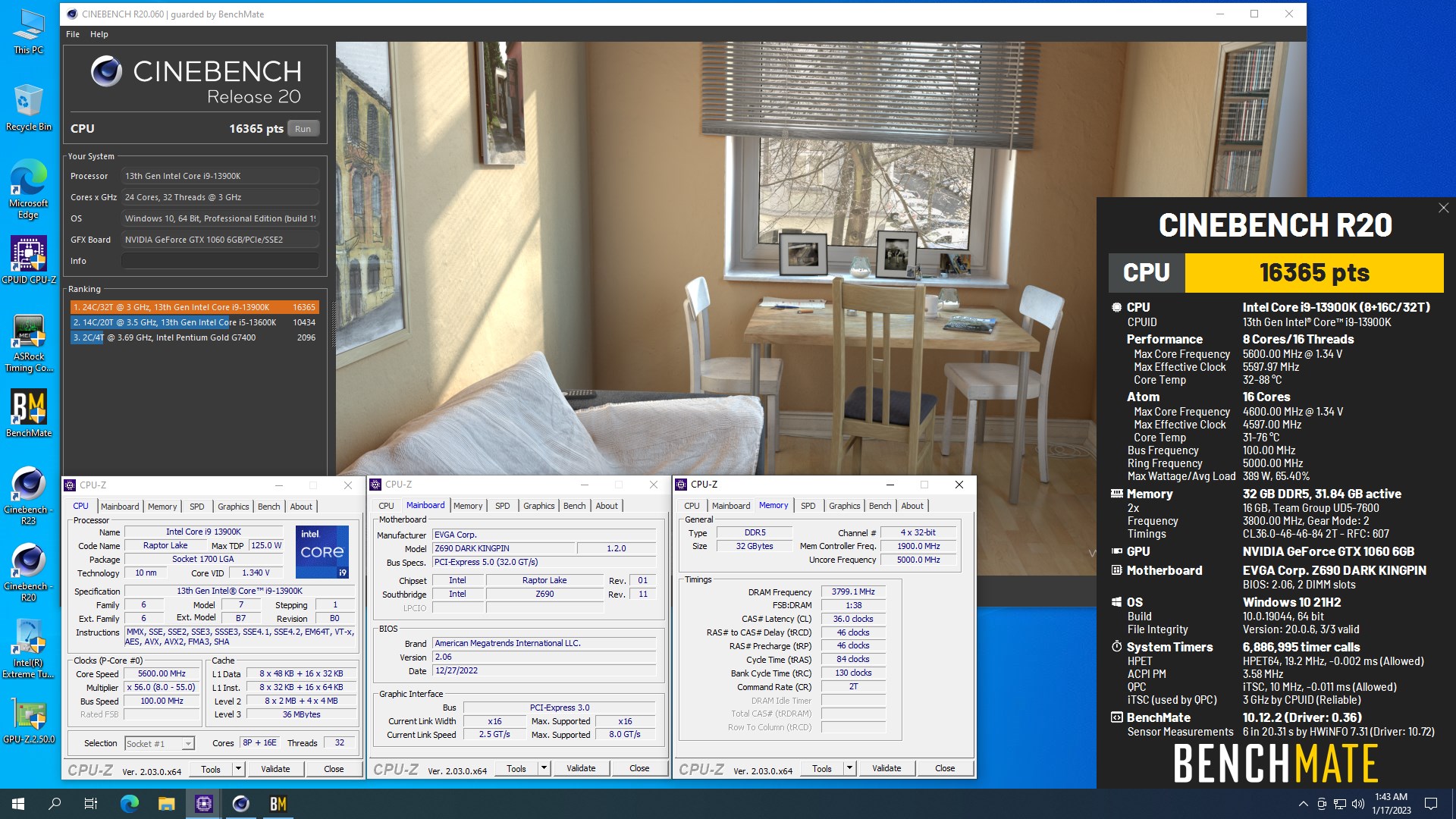
Task: Open Edge from the taskbar
Action: click(x=130, y=804)
